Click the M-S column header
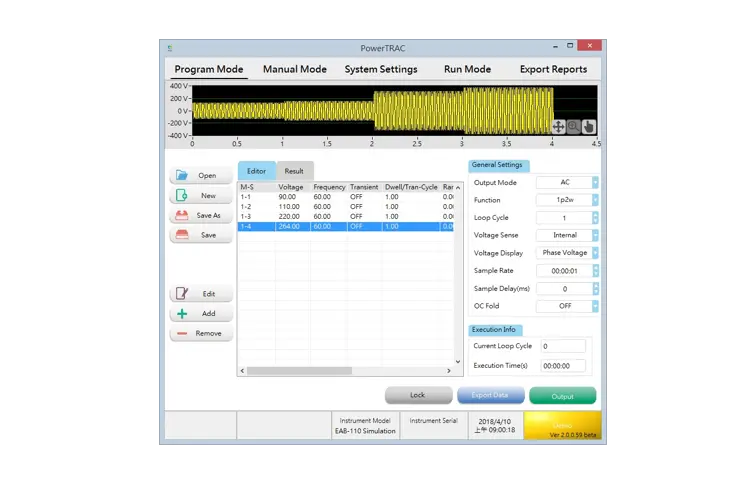Screen dimensions: 732x480 pyautogui.click(x=256, y=187)
